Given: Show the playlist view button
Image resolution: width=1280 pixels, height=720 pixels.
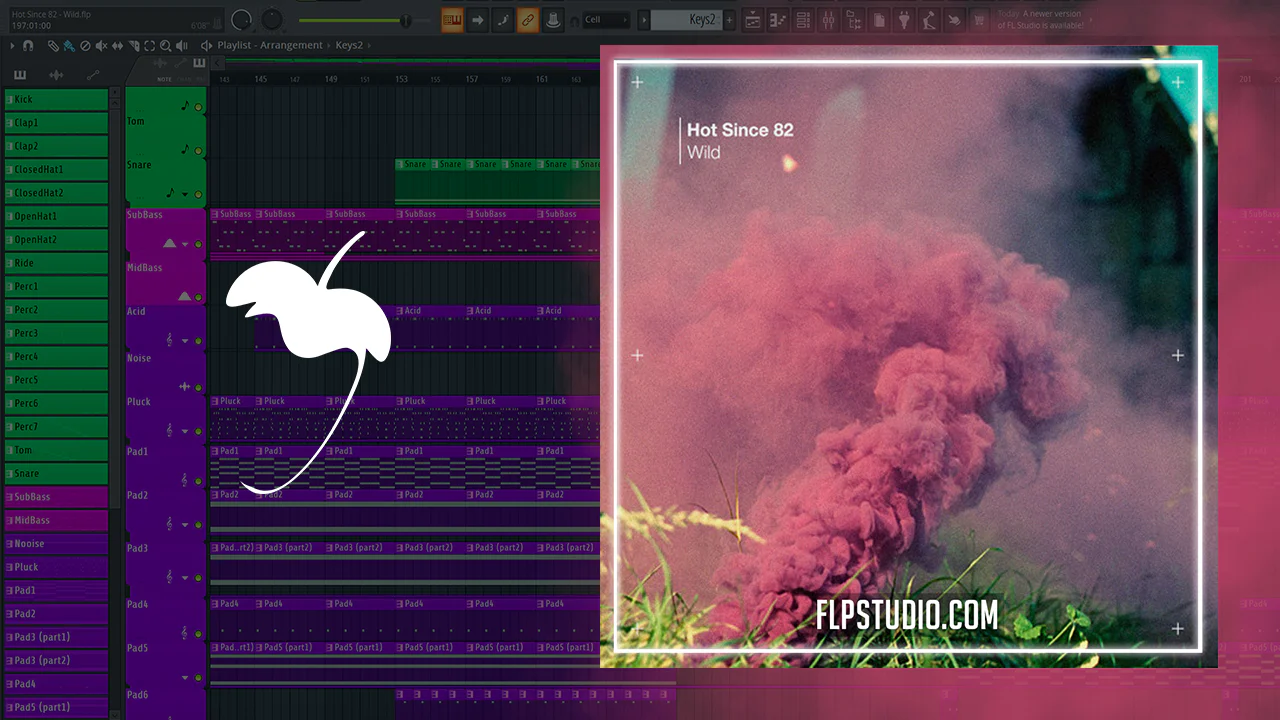Looking at the screenshot, I should pyautogui.click(x=753, y=20).
